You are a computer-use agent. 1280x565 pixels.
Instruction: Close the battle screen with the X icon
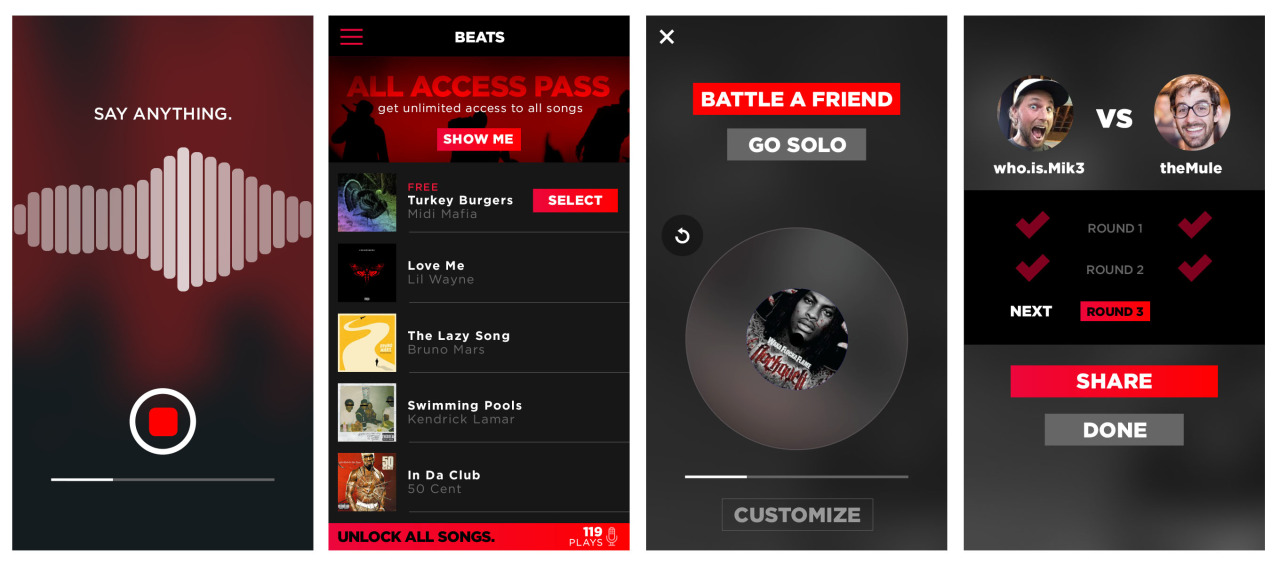coord(667,37)
